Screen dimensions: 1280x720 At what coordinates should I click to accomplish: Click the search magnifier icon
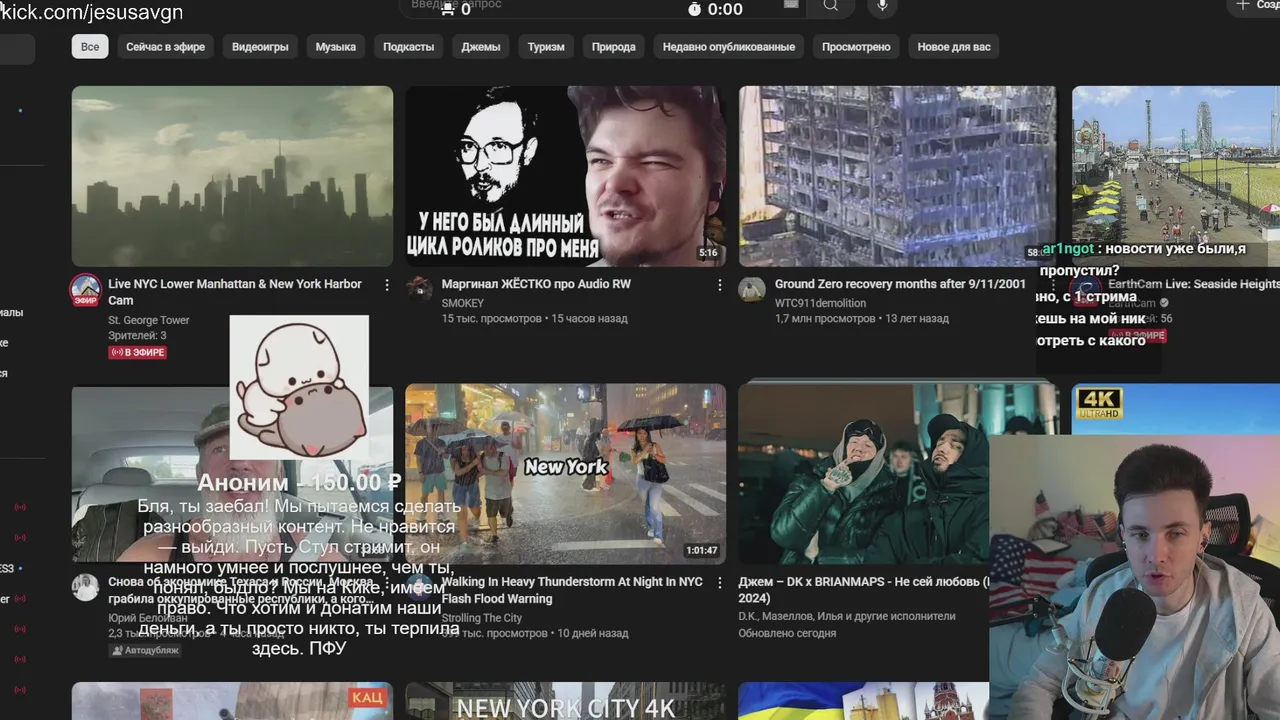tap(831, 6)
